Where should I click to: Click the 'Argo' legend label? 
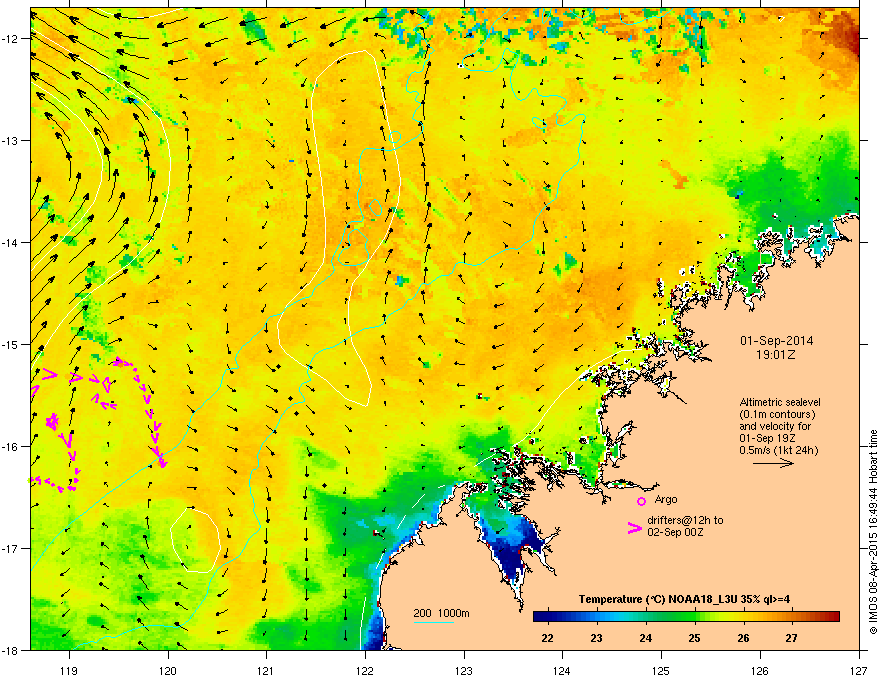pos(666,499)
